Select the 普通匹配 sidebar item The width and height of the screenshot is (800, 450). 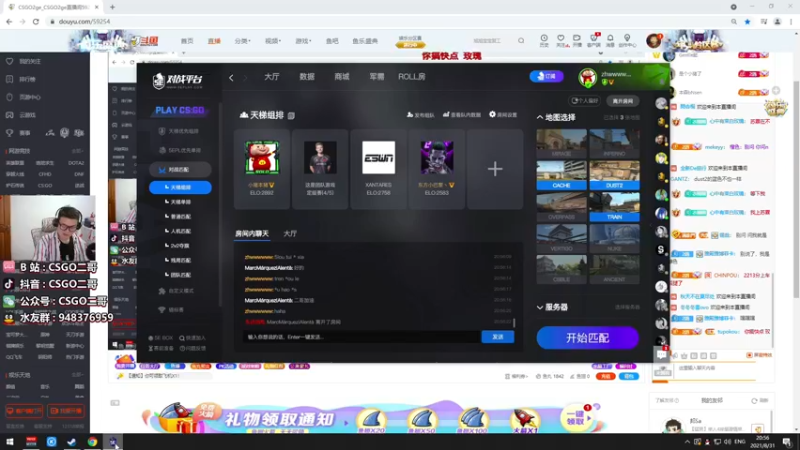(x=180, y=216)
